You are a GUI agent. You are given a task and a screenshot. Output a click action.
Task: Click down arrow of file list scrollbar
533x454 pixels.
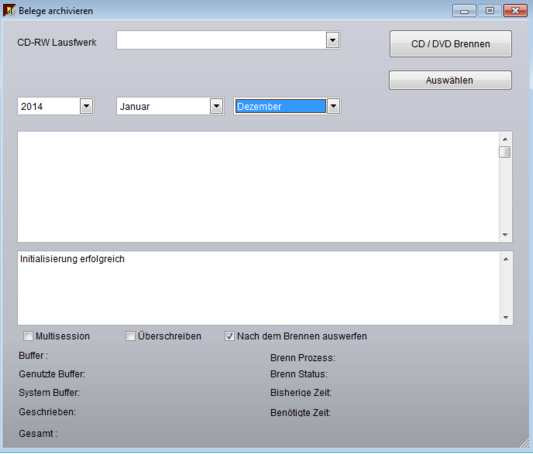point(505,235)
